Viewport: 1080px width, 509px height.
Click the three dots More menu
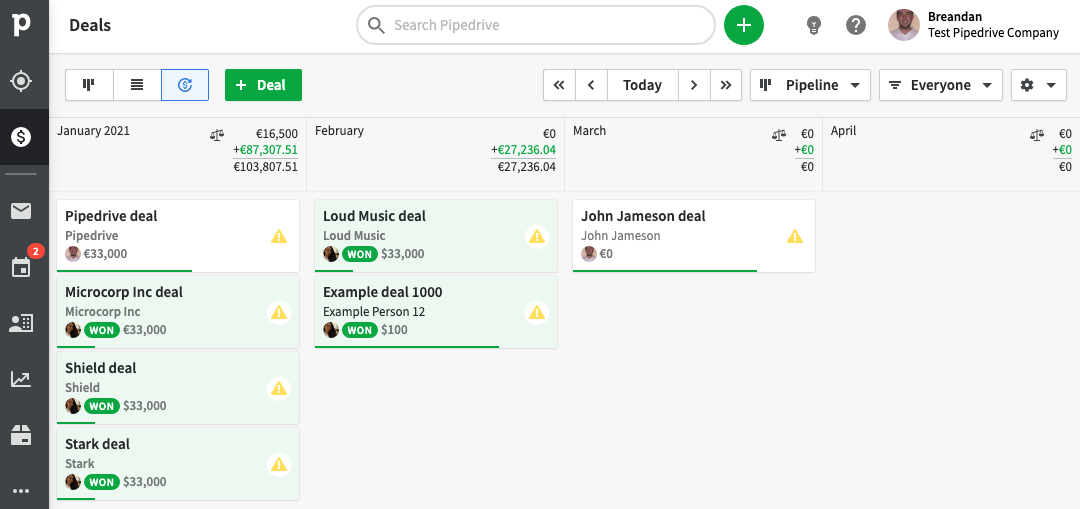(21, 491)
